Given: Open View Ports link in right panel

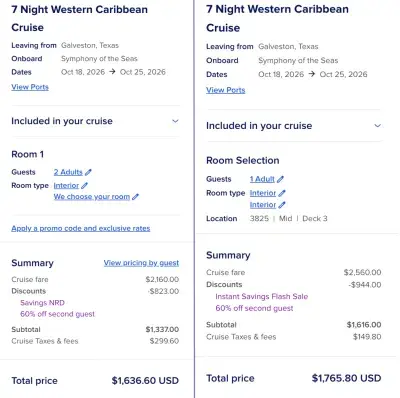Looking at the screenshot, I should point(226,90).
